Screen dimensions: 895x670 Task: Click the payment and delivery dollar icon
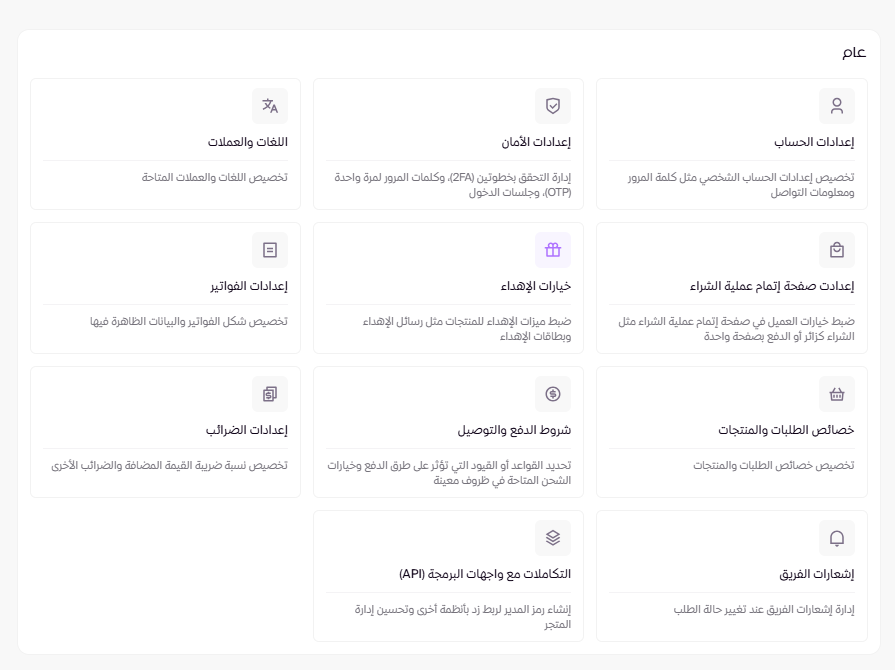pos(553,394)
